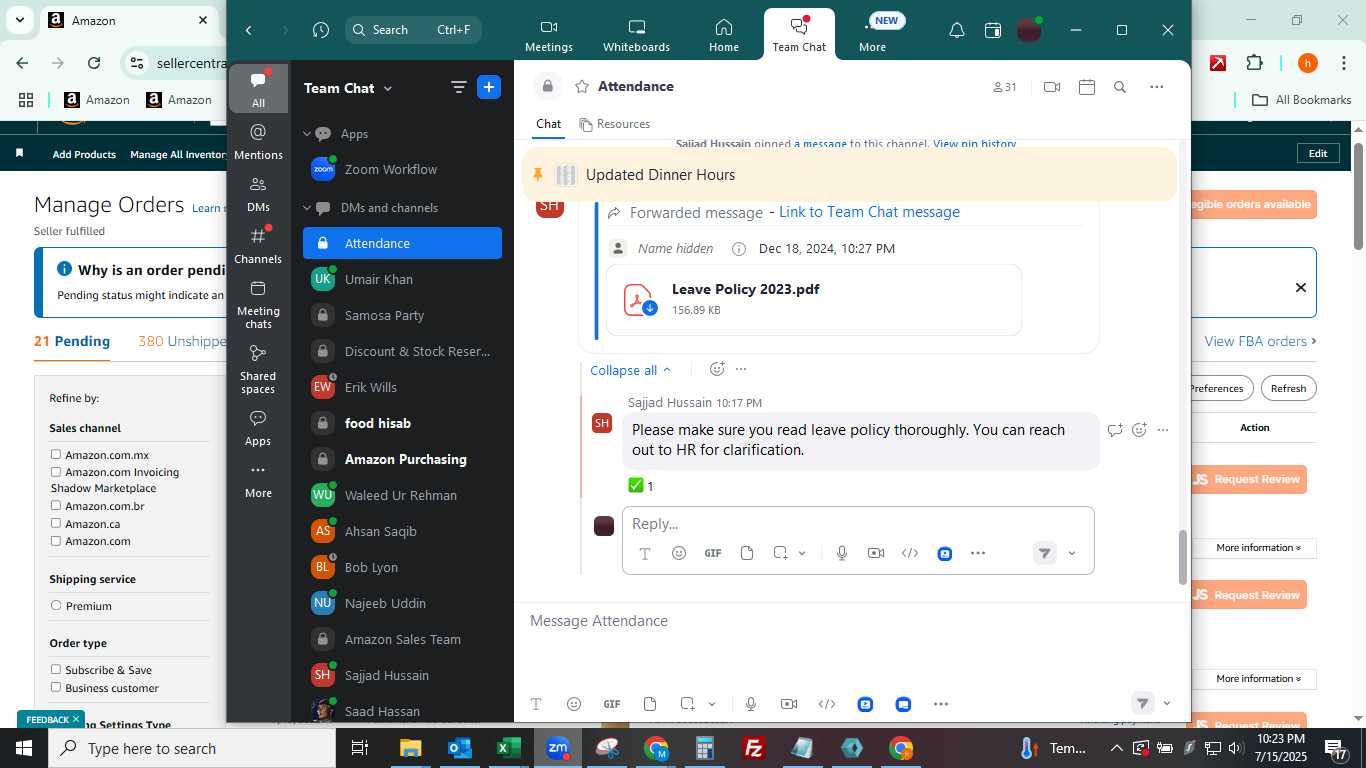Go to the Zoom Home tab
This screenshot has height=768, width=1366.
(724, 35)
